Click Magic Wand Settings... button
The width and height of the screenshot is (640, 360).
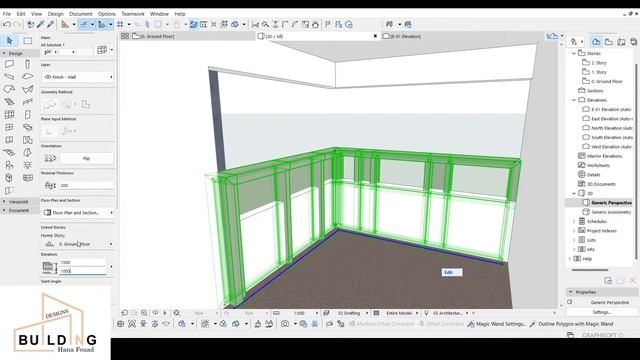[x=497, y=324]
